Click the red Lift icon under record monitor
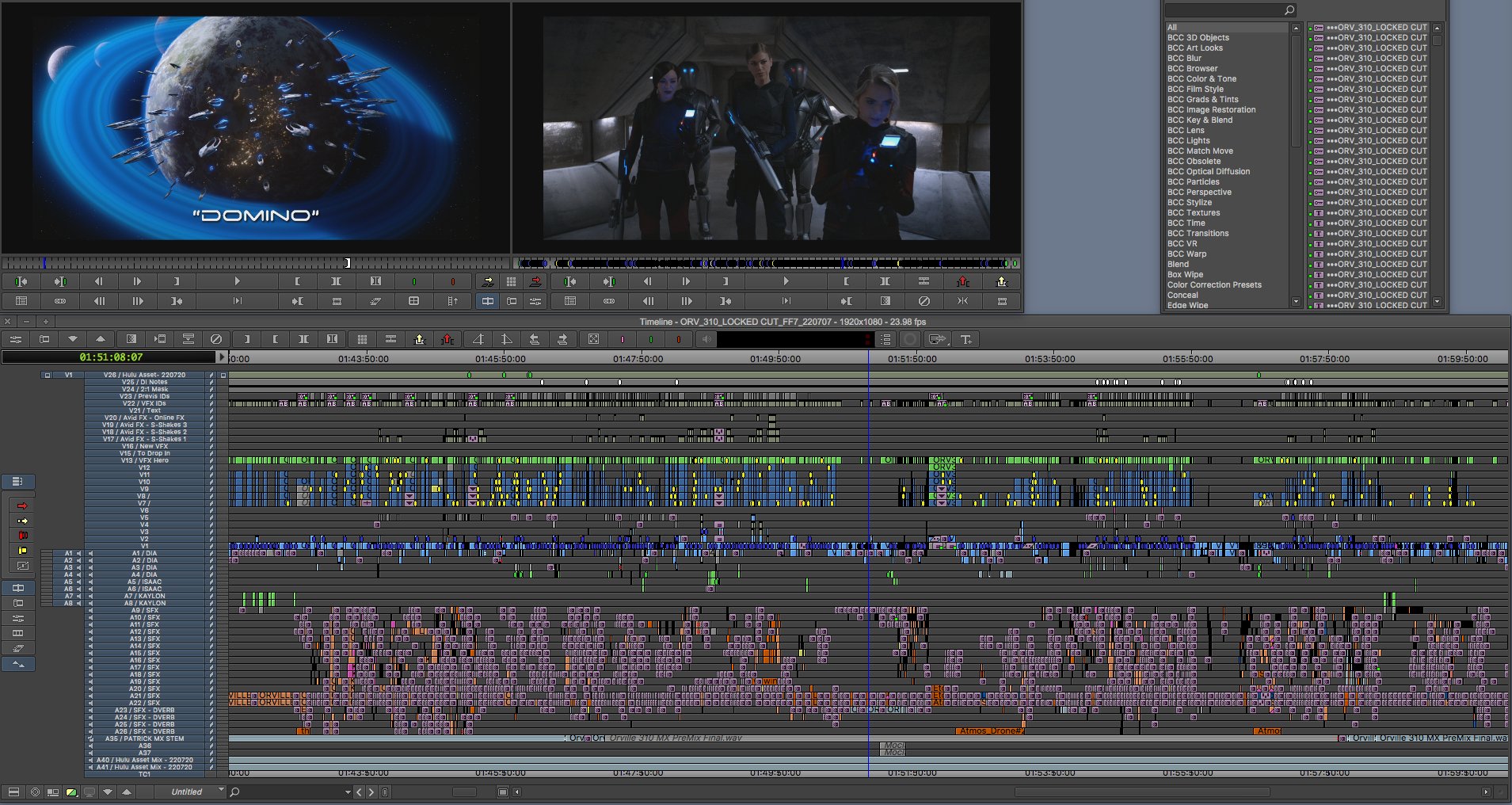 [963, 281]
